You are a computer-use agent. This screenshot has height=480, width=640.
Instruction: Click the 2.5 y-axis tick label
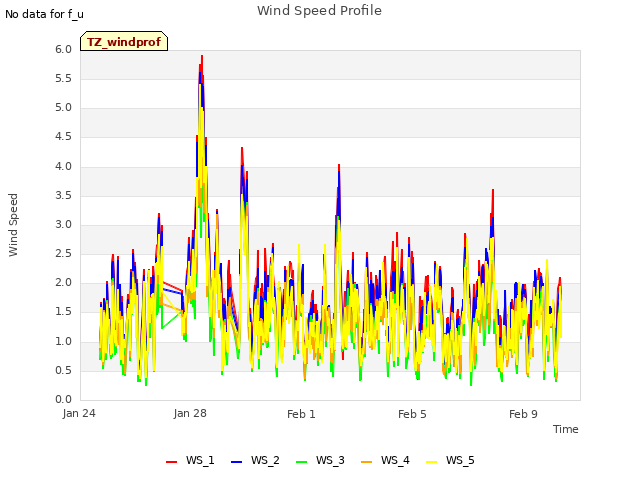(x=63, y=253)
